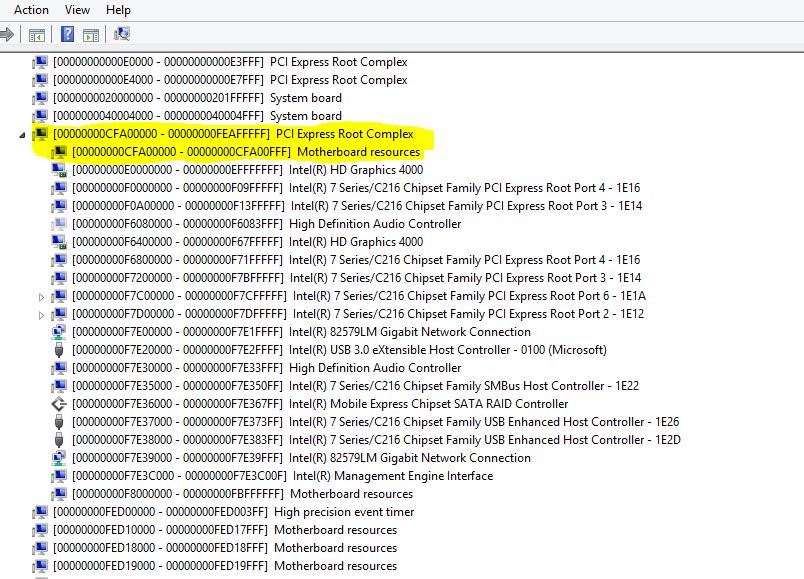Screen dimensions: 804x579
Task: Select F7D00000 Root Port 2 - 1E12 entry
Action: pyautogui.click(x=358, y=314)
